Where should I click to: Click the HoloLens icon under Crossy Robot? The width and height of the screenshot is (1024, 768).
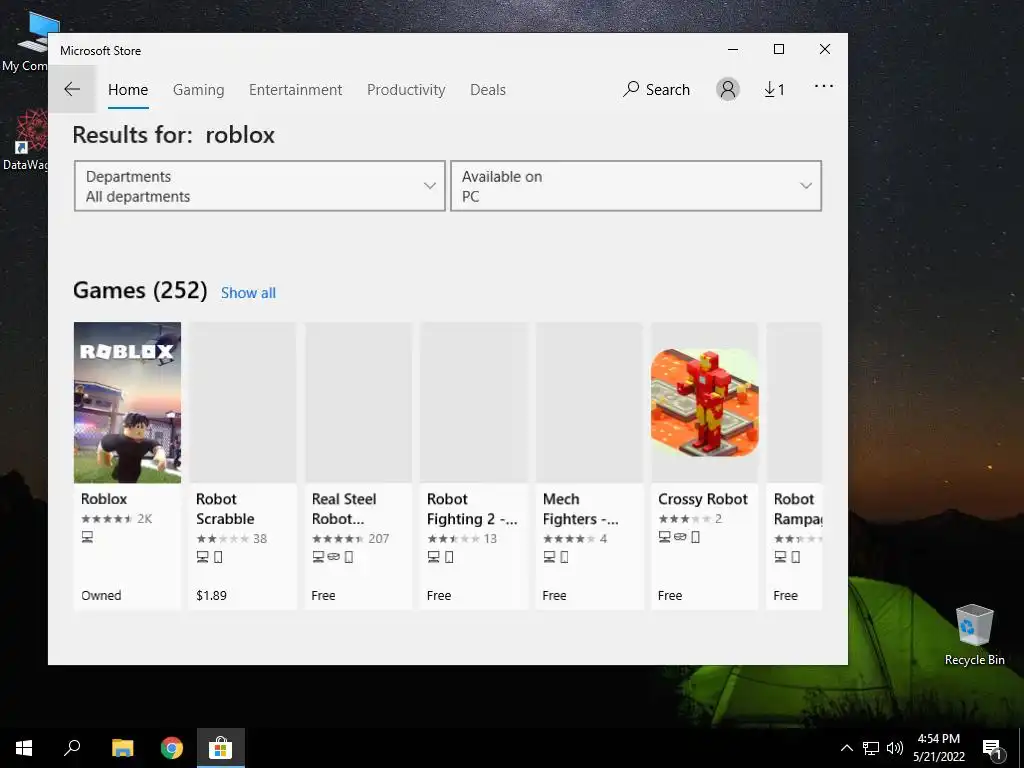(x=680, y=537)
